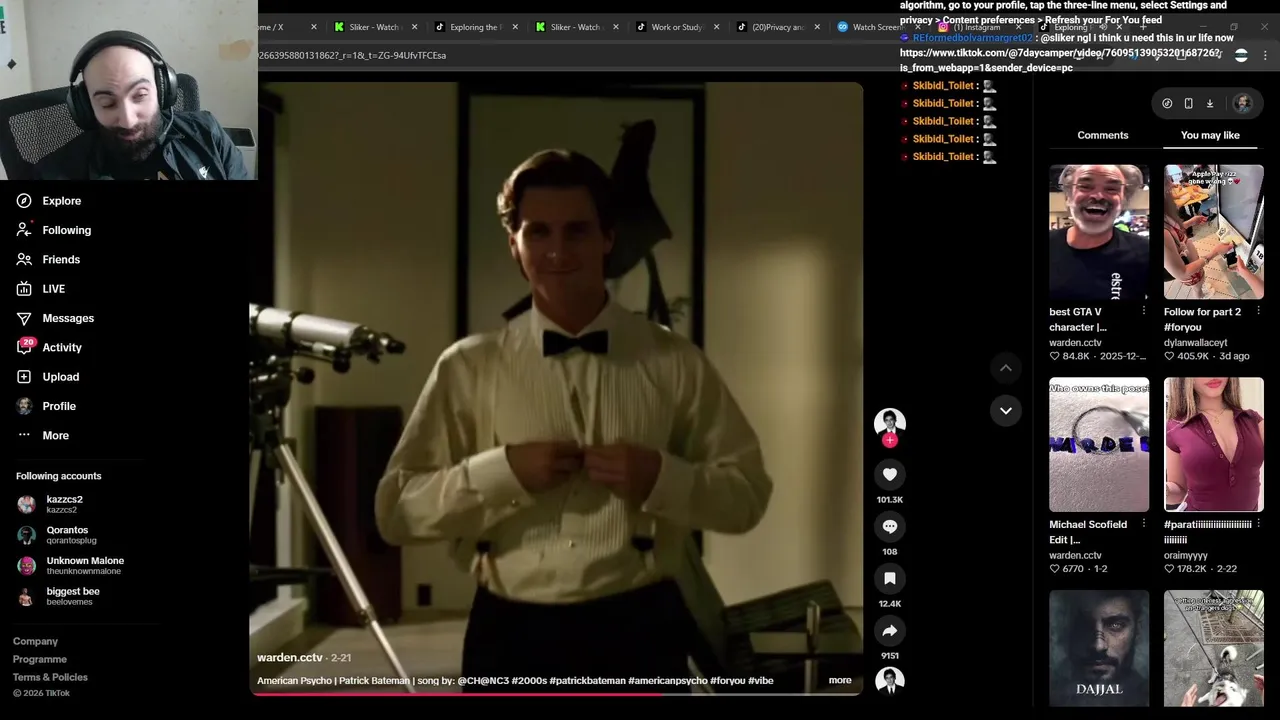Switch to the Comments tab

(x=1103, y=135)
